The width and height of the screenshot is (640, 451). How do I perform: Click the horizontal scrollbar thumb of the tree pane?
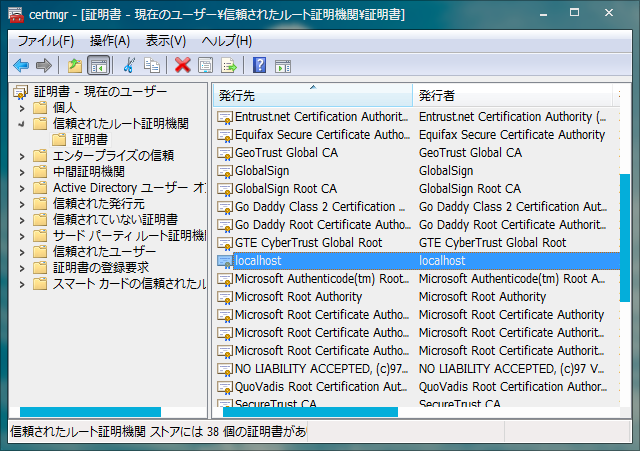[x=90, y=412]
